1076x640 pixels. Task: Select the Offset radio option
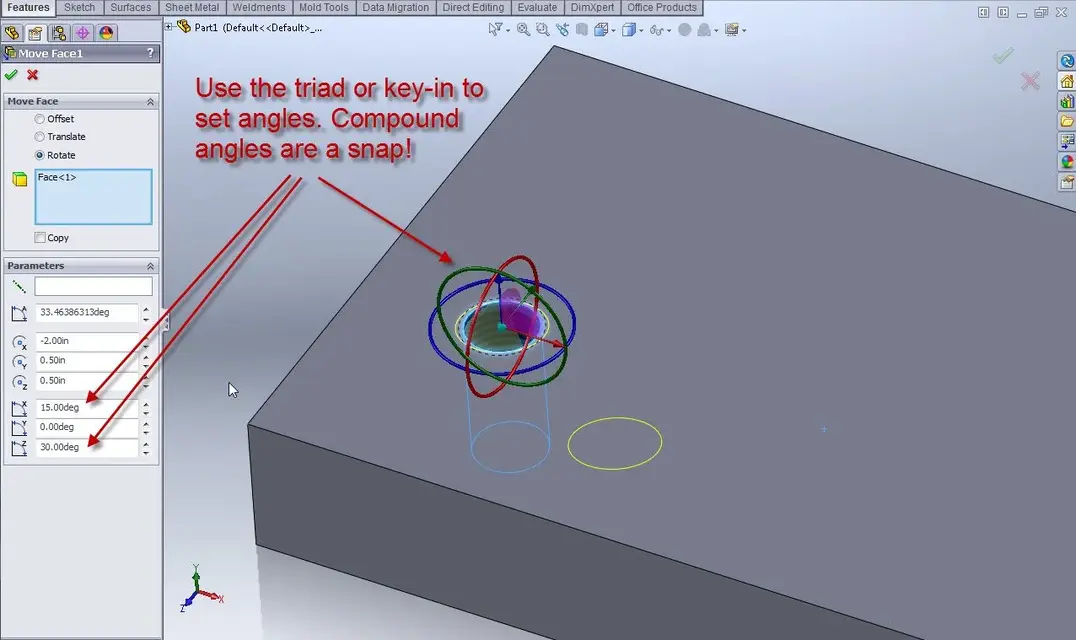(40, 119)
